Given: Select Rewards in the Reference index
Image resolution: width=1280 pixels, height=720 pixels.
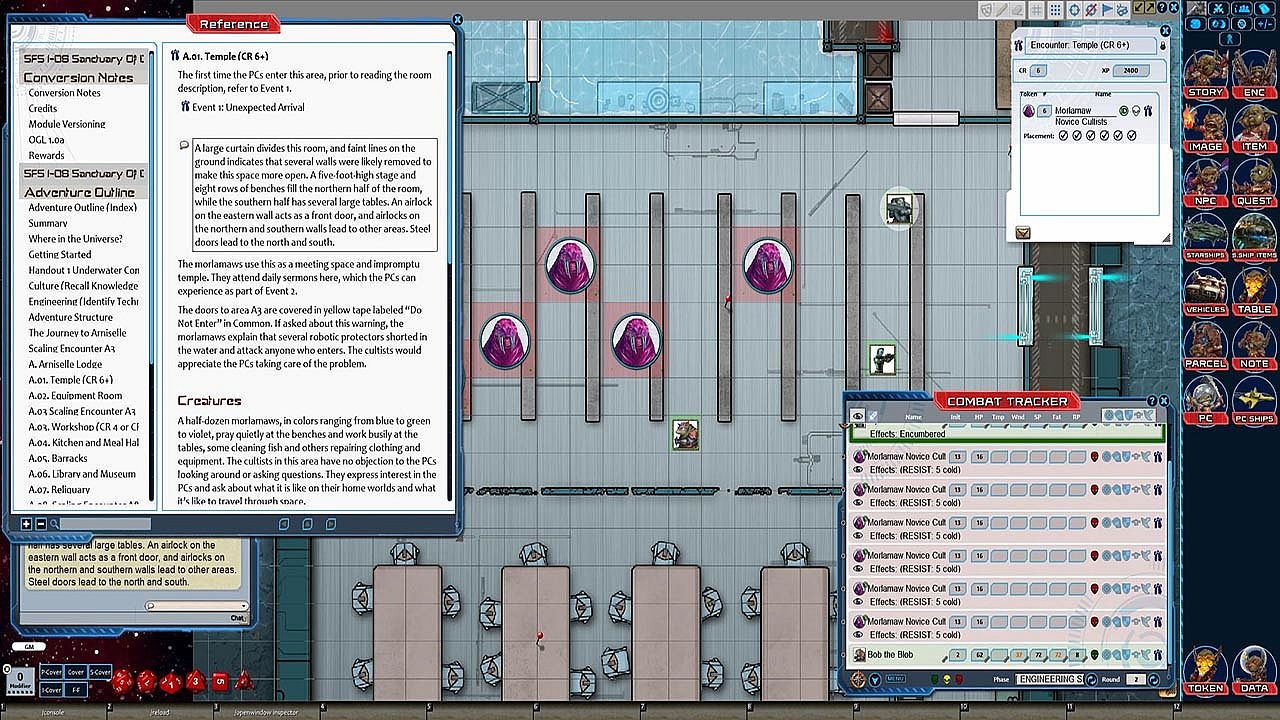Looking at the screenshot, I should [46, 155].
